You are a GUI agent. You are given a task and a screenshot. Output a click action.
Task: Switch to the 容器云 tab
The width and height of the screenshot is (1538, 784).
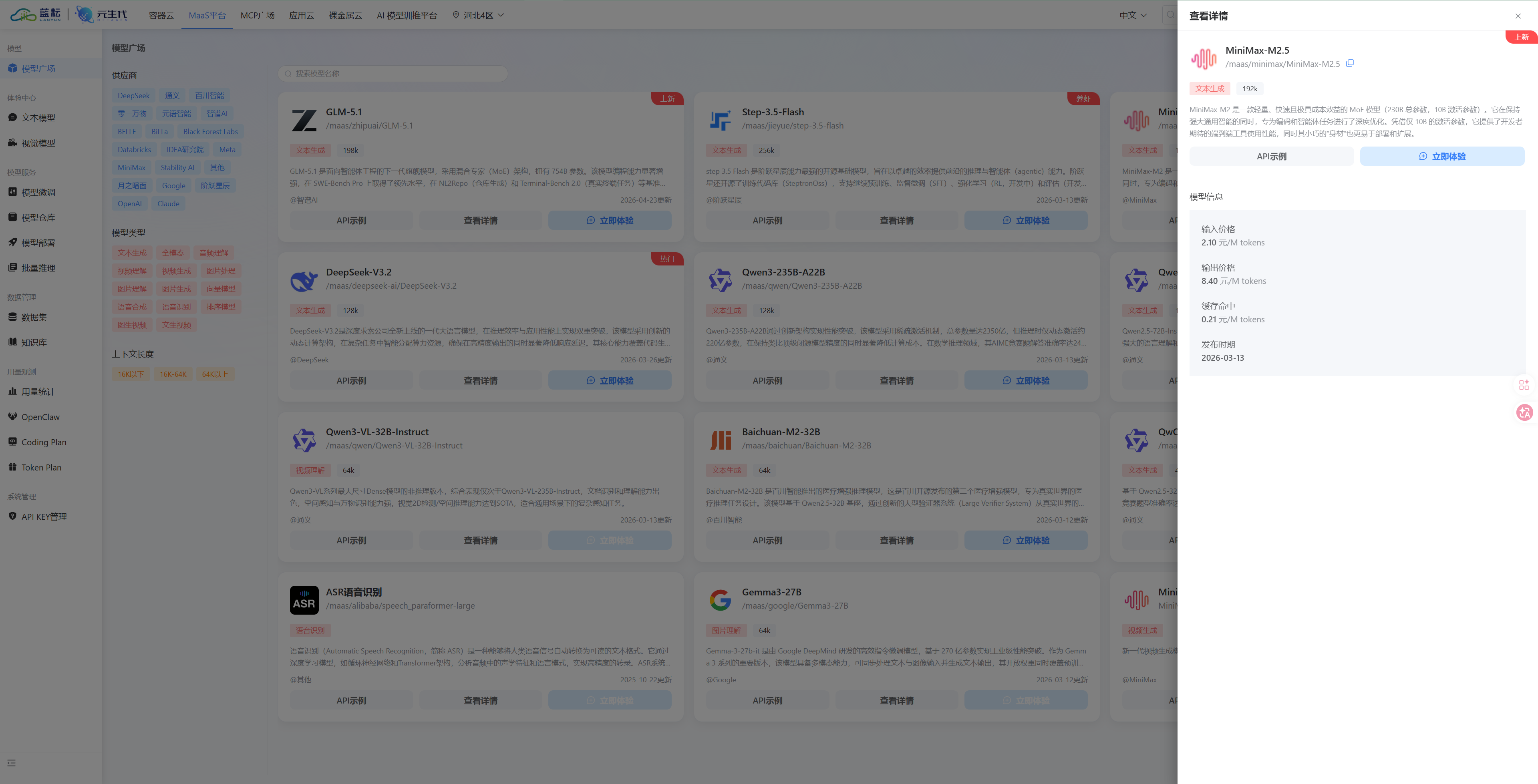click(x=161, y=15)
